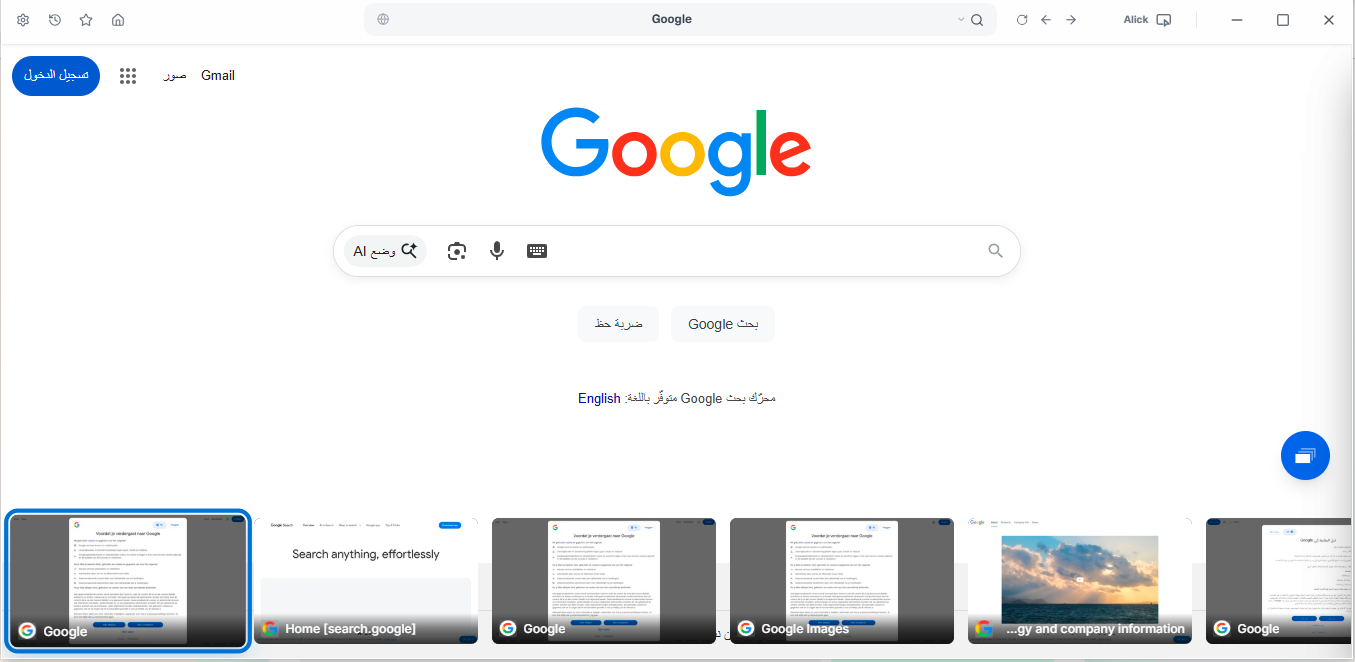Go to the home page icon
The width and height of the screenshot is (1355, 662).
click(118, 20)
